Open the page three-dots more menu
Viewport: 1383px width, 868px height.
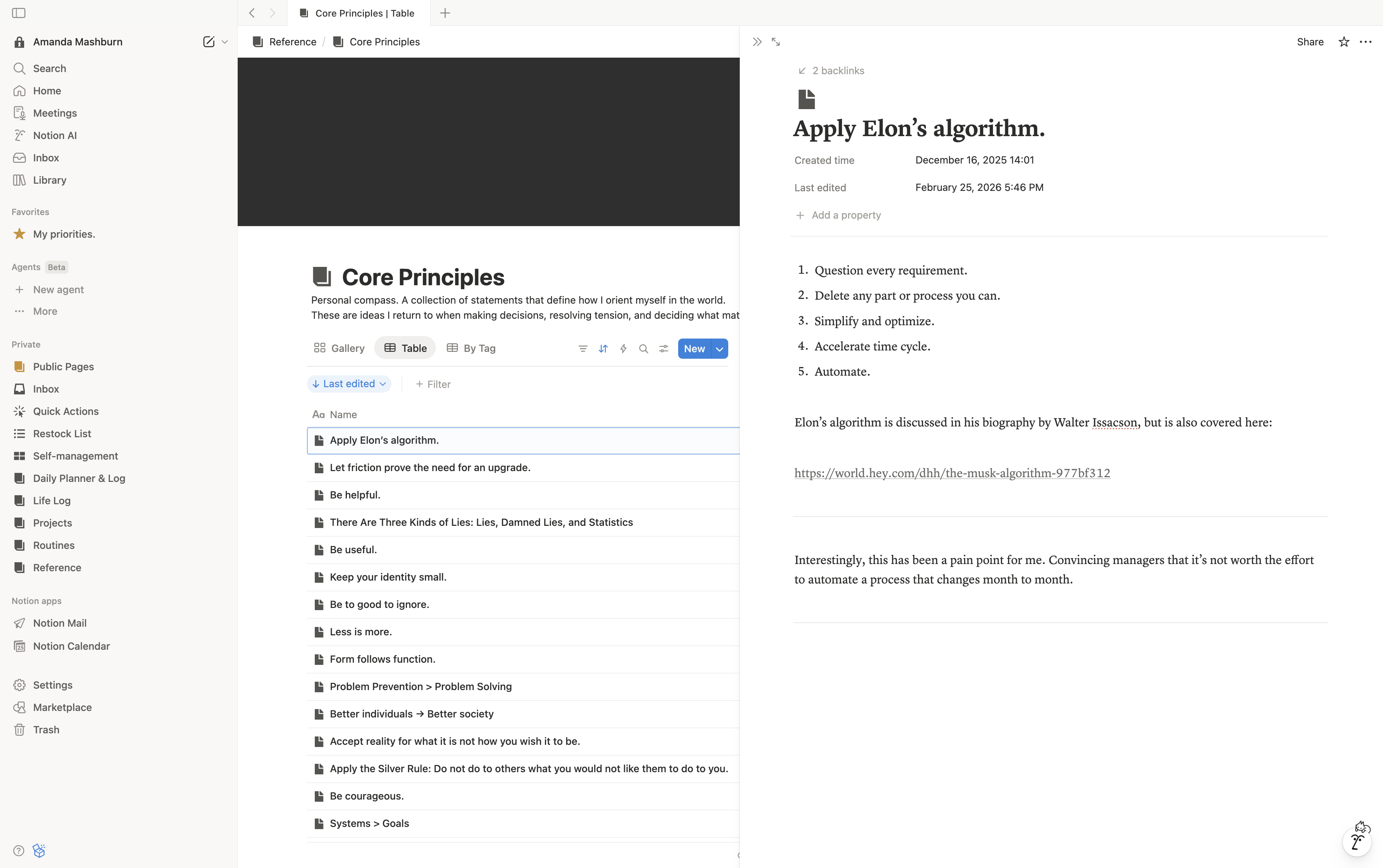point(1366,42)
